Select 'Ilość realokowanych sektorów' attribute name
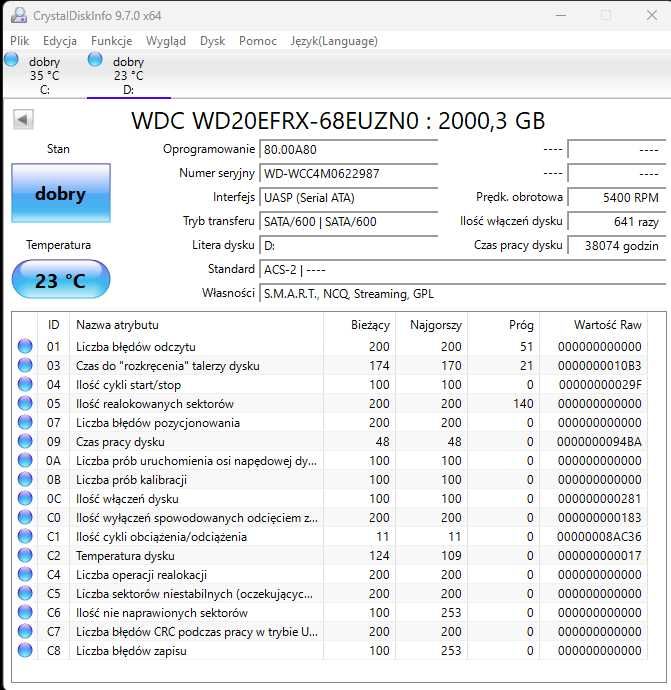This screenshot has height=690, width=671. pos(154,404)
